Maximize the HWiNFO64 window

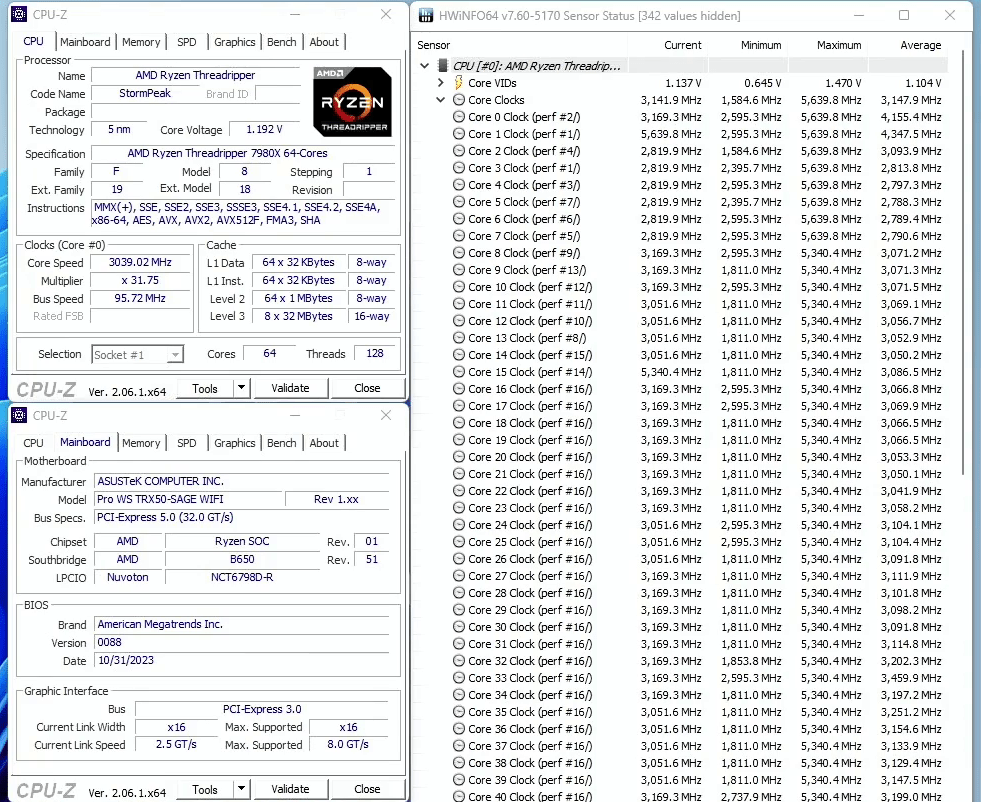click(904, 15)
